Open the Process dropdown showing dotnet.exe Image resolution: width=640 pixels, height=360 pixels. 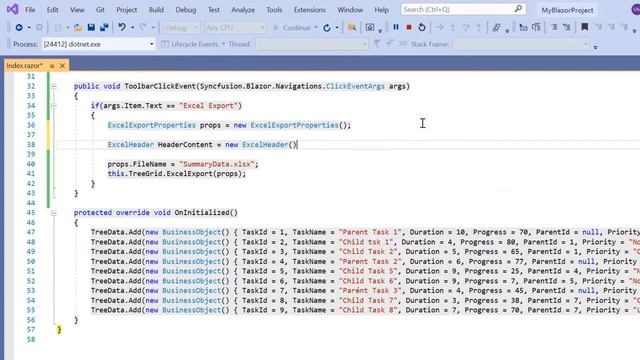point(98,44)
